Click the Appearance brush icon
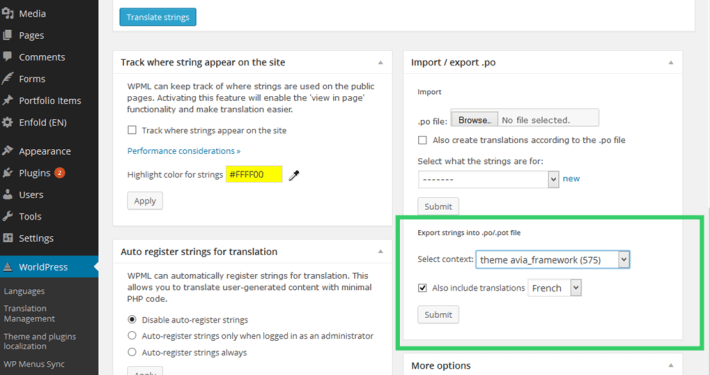Screen dimensions: 710x375 pyautogui.click(x=8, y=151)
